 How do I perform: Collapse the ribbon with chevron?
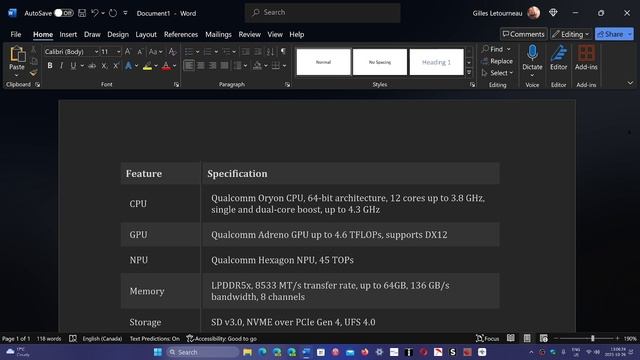point(630,83)
